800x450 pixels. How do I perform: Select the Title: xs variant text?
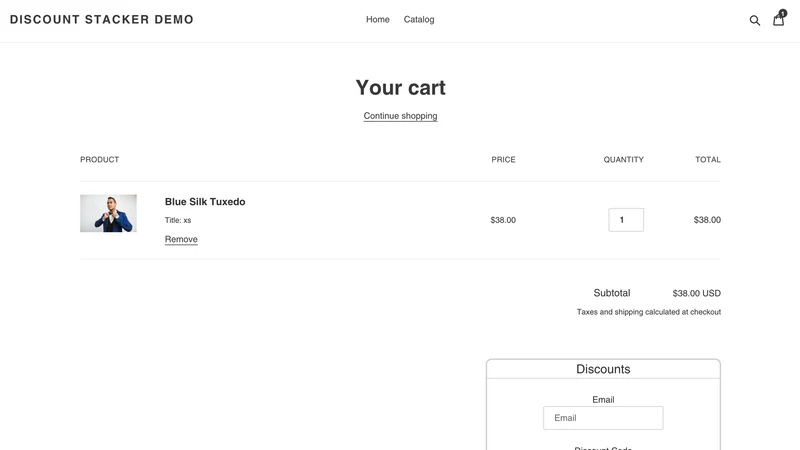178,220
